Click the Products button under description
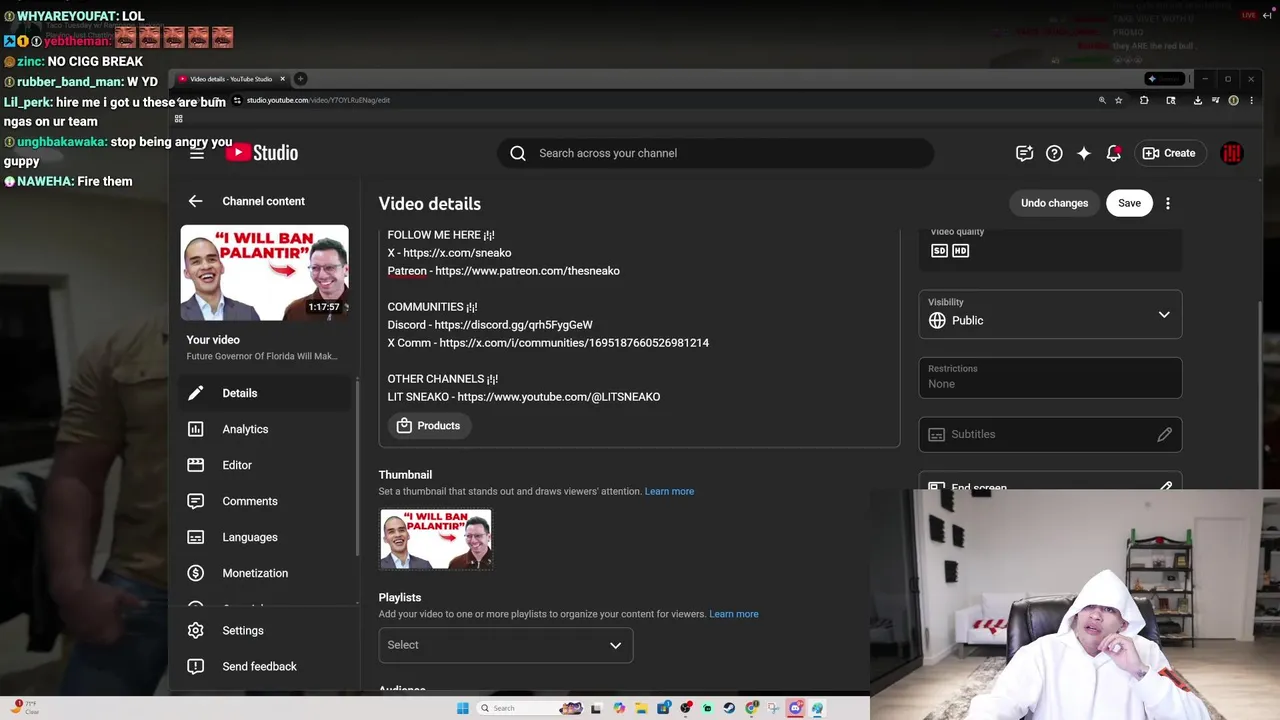This screenshot has width=1280, height=720. coord(429,426)
